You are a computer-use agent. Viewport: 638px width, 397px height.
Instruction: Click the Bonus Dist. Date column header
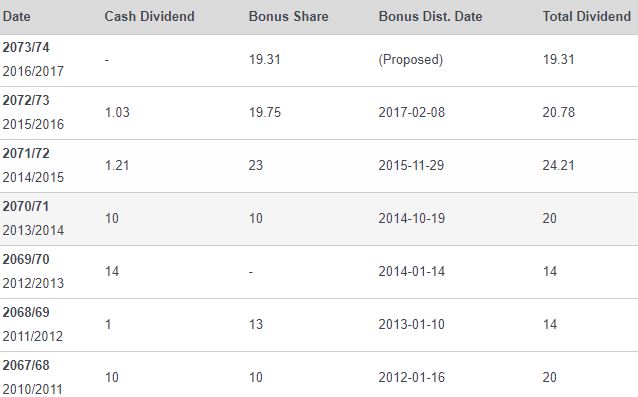click(x=430, y=16)
